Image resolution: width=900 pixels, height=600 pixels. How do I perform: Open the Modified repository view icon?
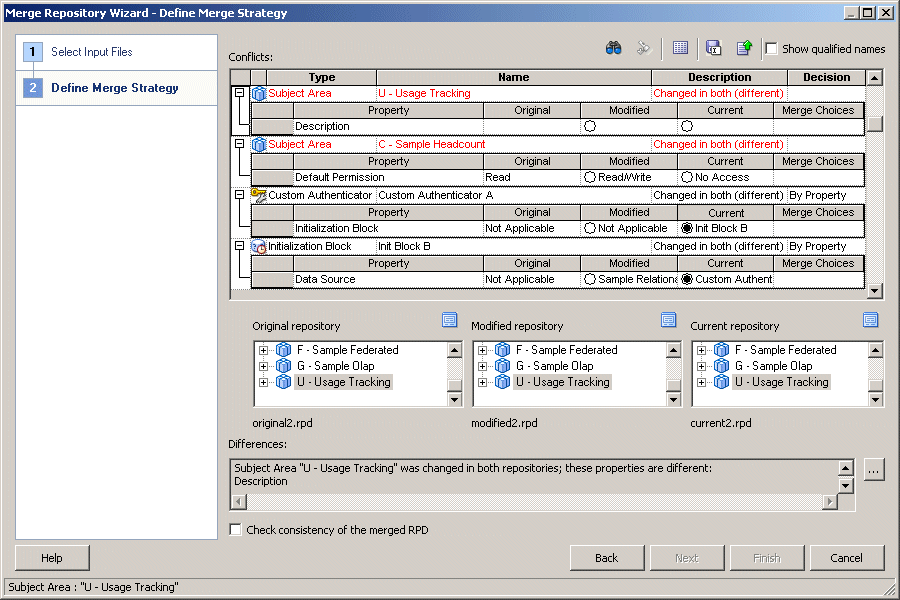tap(669, 320)
